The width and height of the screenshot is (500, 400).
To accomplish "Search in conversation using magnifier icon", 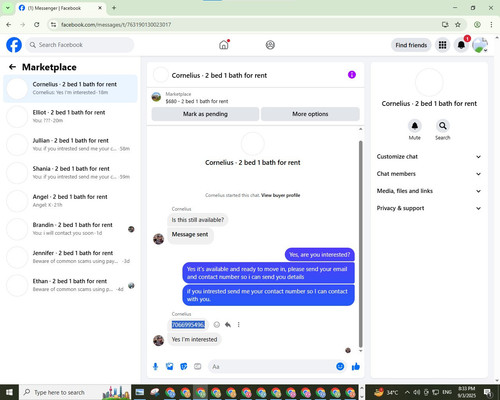I will tap(442, 126).
